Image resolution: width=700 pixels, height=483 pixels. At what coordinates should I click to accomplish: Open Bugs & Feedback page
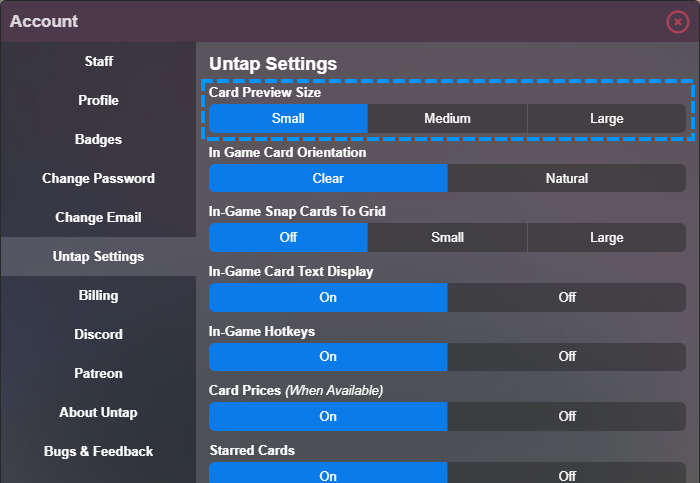(x=98, y=451)
